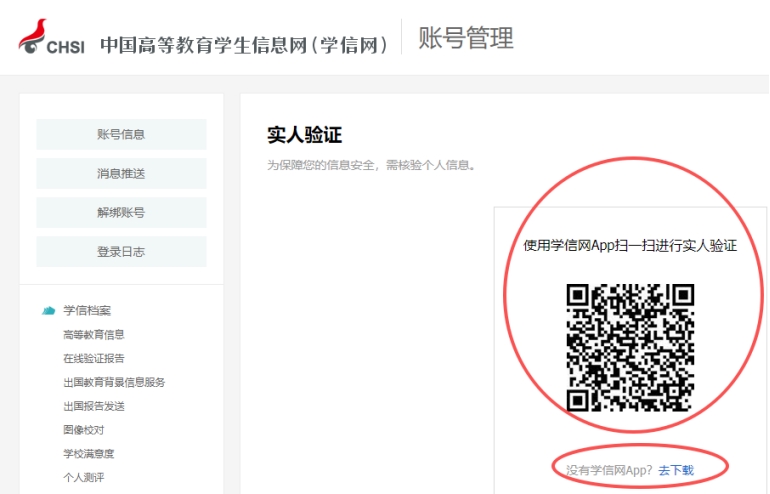Click the 实人验证 page heading
This screenshot has height=494, width=770.
pos(305,135)
